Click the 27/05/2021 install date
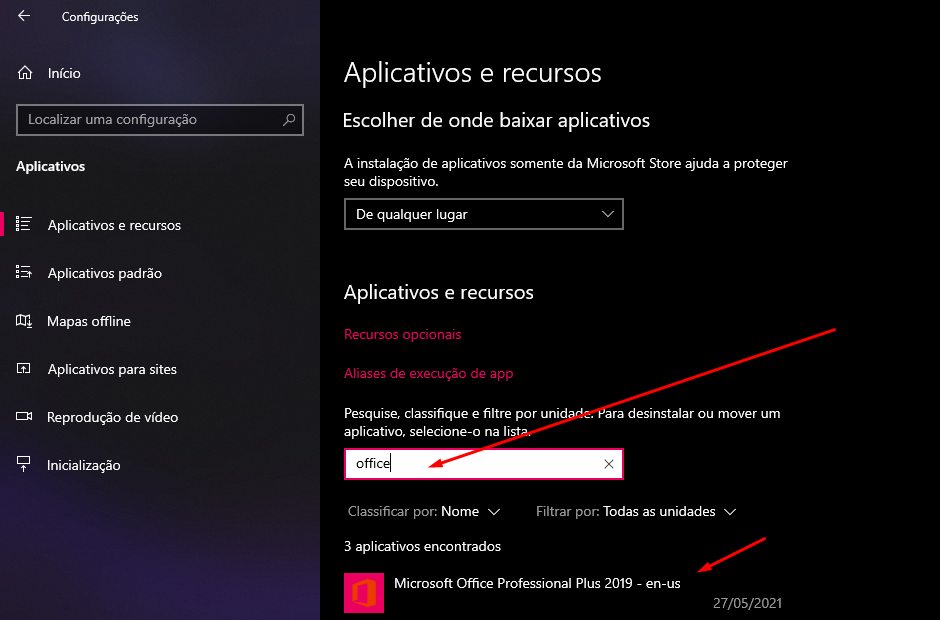 747,603
